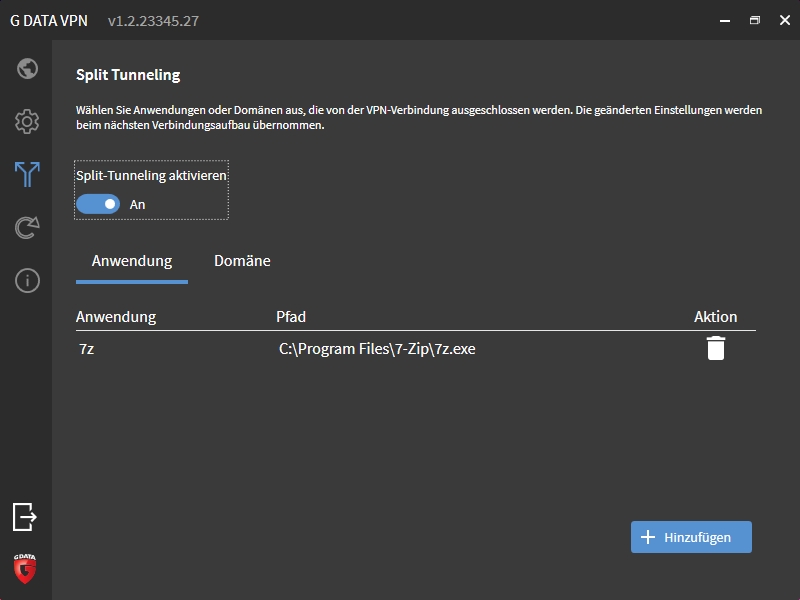Click the Anwendung column header
The width and height of the screenshot is (800, 600).
click(116, 317)
